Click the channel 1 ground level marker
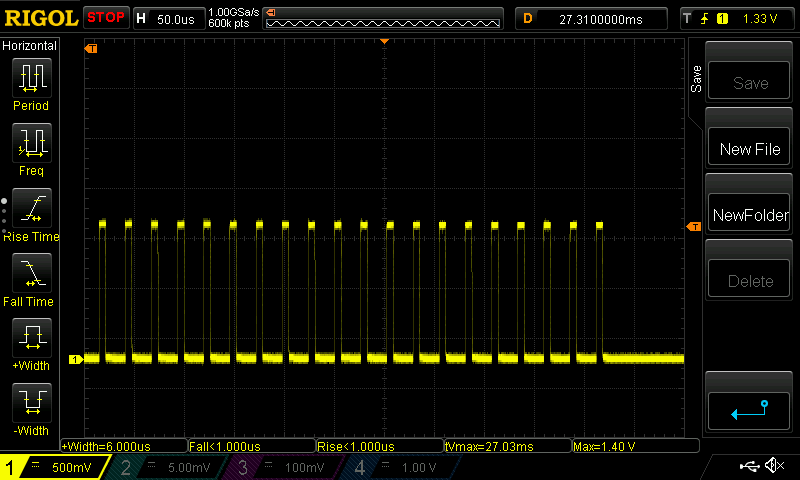800x480 pixels. (x=76, y=360)
